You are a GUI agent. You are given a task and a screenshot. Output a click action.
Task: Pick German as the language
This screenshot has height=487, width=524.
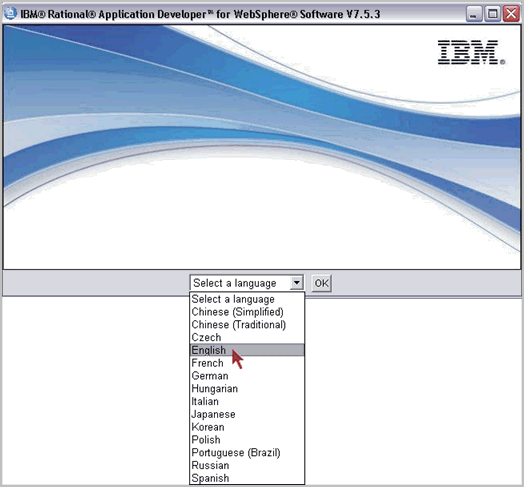pyautogui.click(x=247, y=376)
